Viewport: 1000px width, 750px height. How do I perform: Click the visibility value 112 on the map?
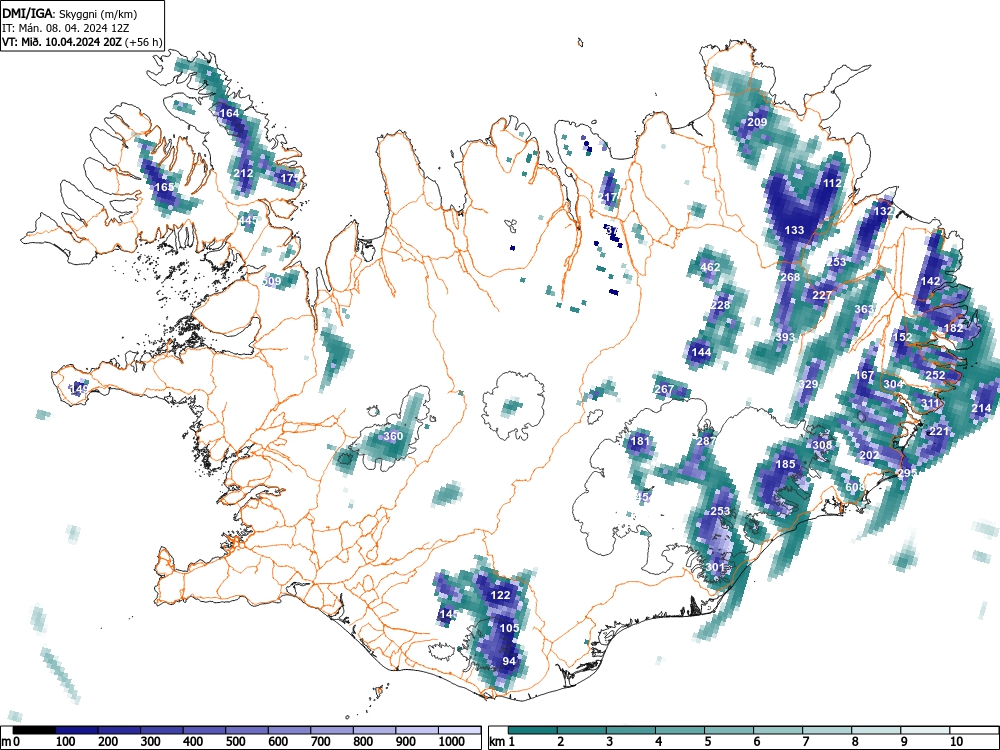(832, 183)
